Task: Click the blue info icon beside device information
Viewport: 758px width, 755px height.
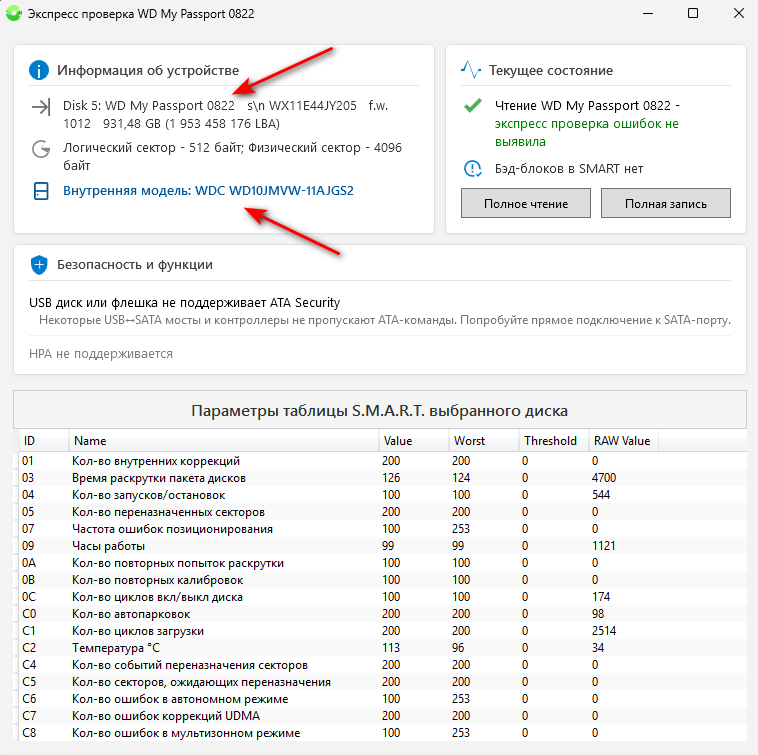Action: pyautogui.click(x=39, y=70)
